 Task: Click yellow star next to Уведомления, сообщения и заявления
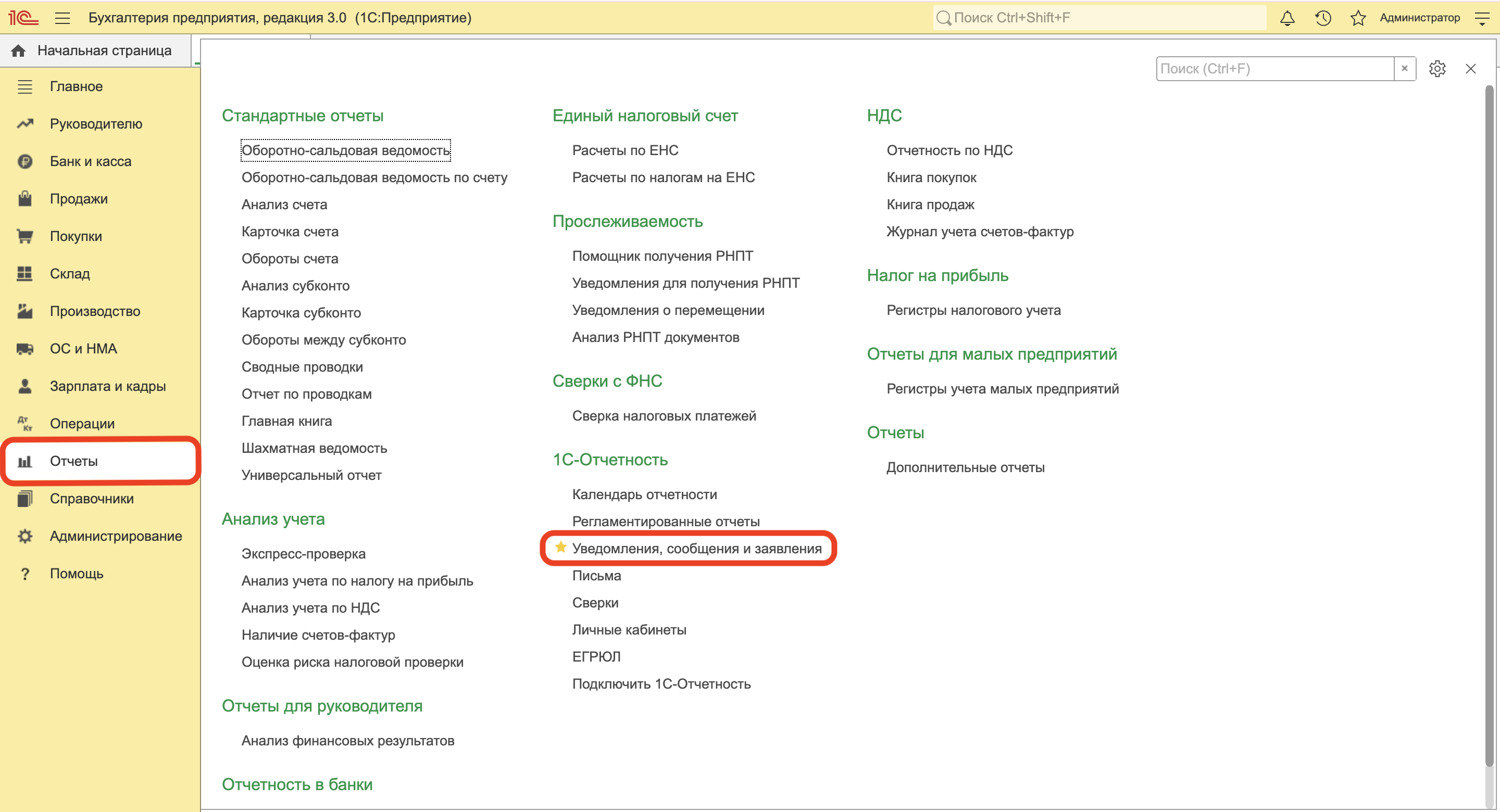[561, 547]
